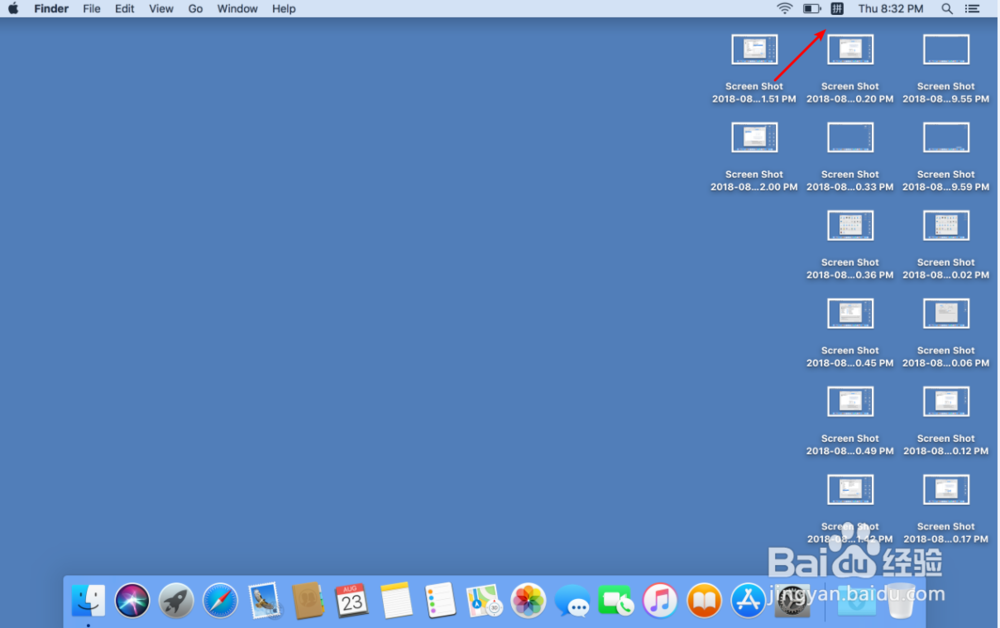The height and width of the screenshot is (628, 1000).
Task: Open the Help menu
Action: pos(284,8)
